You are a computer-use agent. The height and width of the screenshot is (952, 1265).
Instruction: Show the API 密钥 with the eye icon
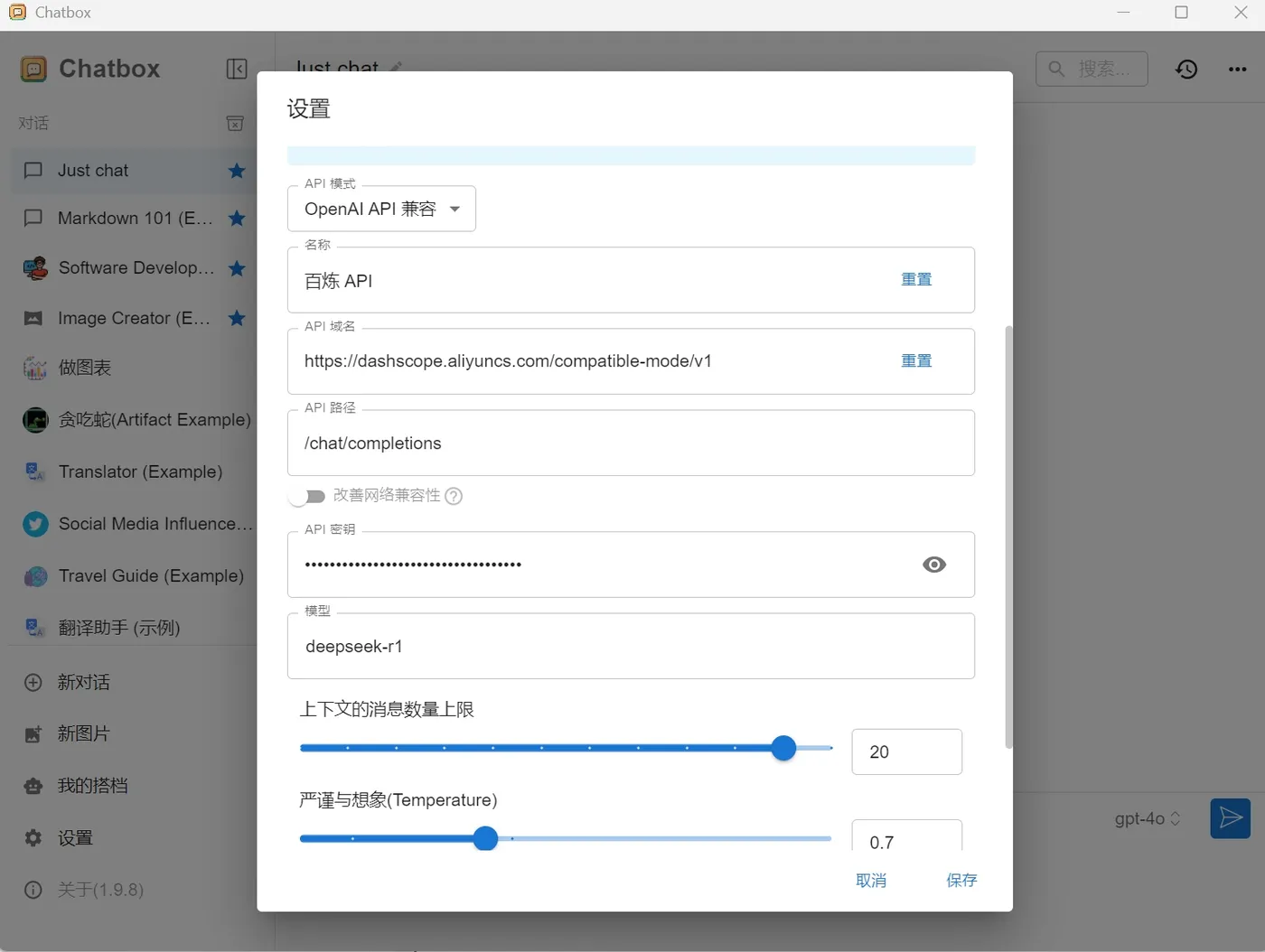(934, 565)
